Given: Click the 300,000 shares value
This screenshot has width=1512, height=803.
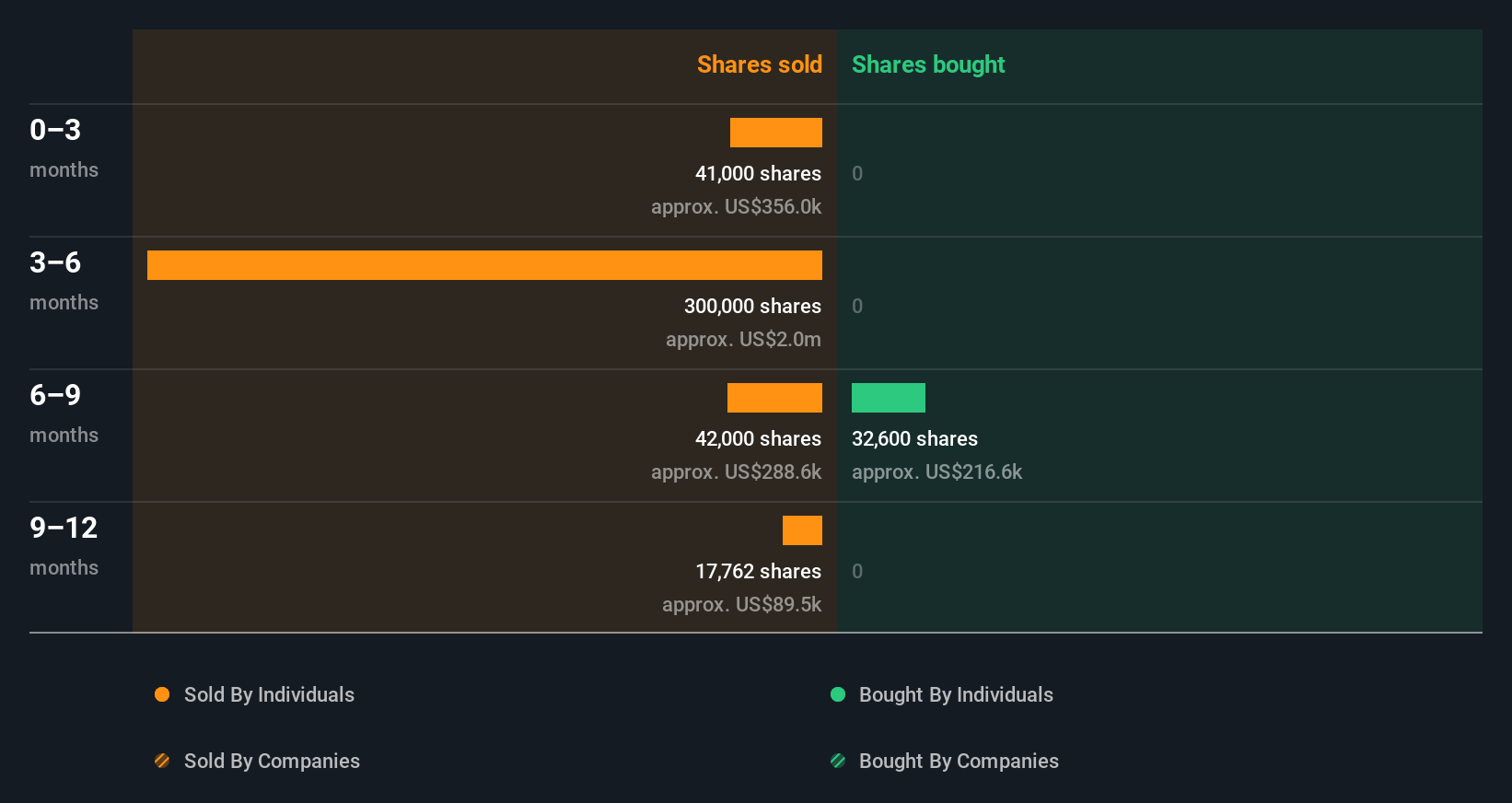Looking at the screenshot, I should point(752,306).
